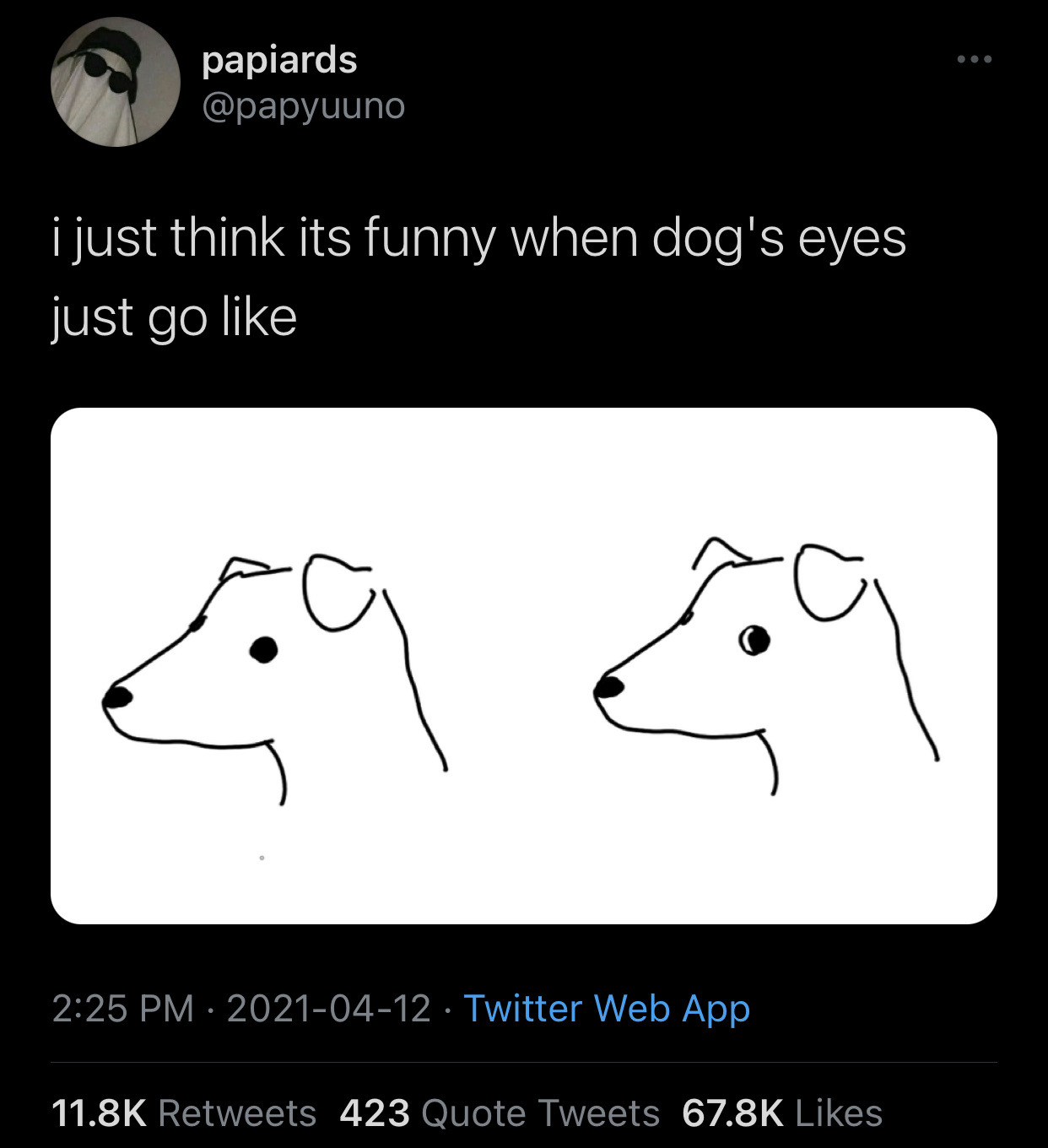This screenshot has width=1048, height=1148.
Task: Open the papiards profile avatar
Action: [116, 82]
